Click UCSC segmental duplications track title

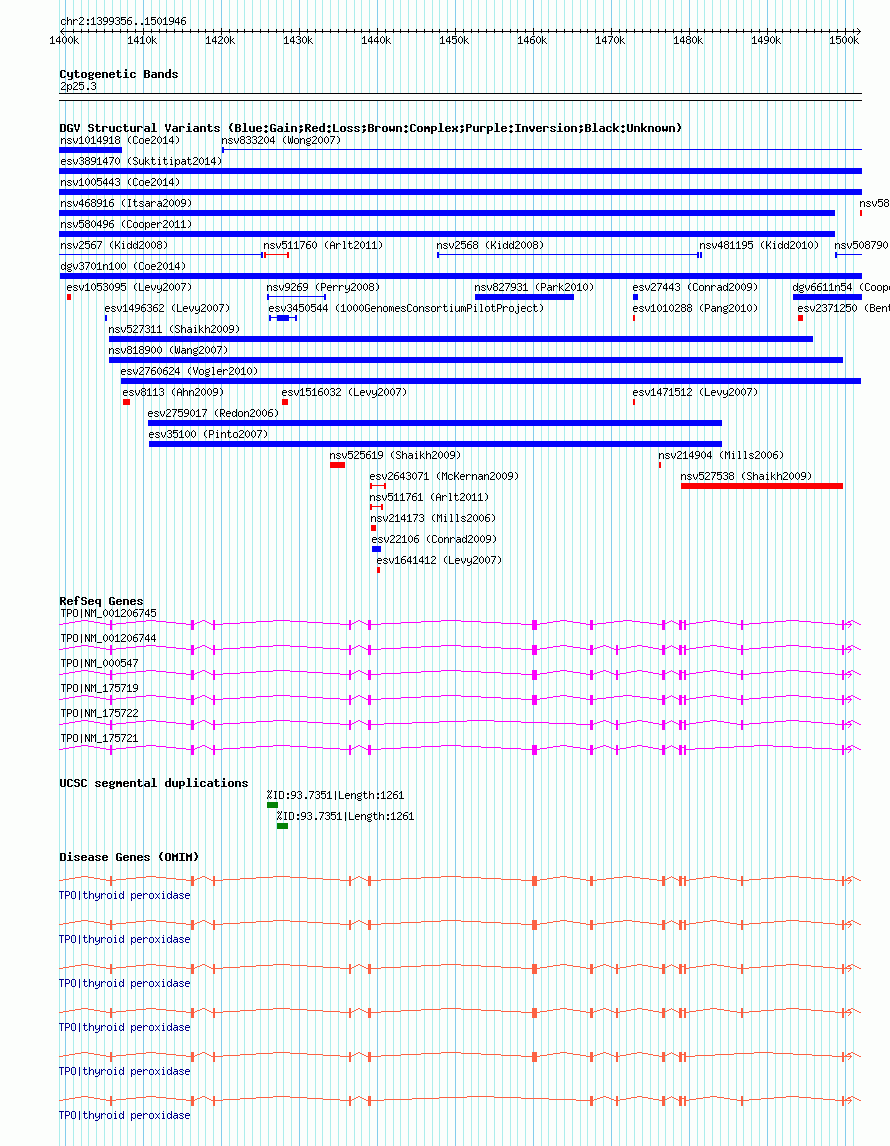(x=153, y=783)
